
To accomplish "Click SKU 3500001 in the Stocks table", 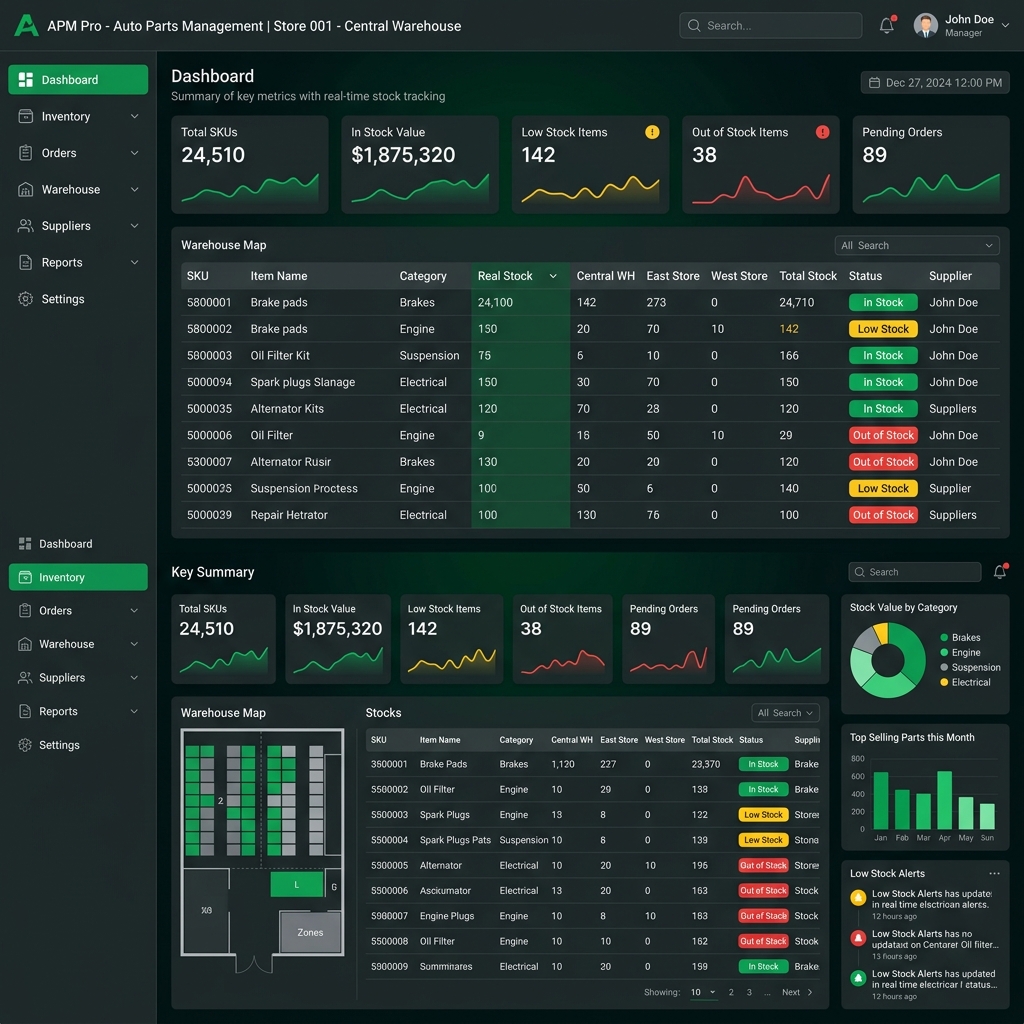I will click(x=389, y=764).
